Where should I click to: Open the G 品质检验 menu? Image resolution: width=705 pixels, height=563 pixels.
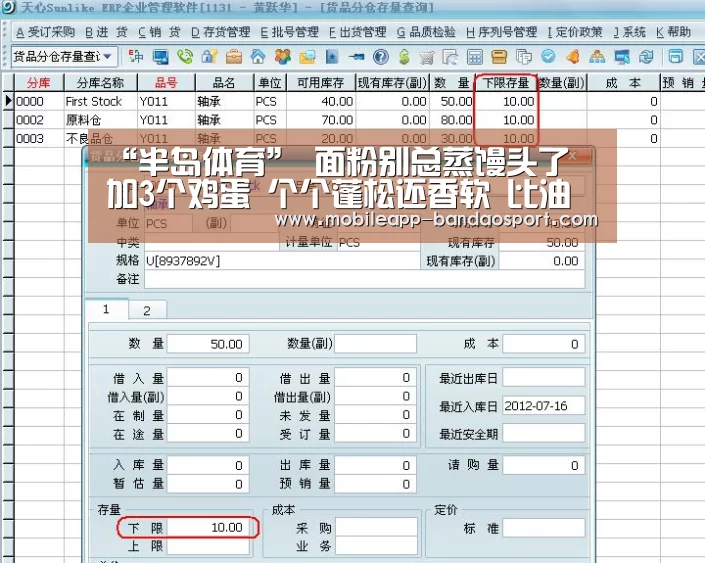(x=426, y=32)
